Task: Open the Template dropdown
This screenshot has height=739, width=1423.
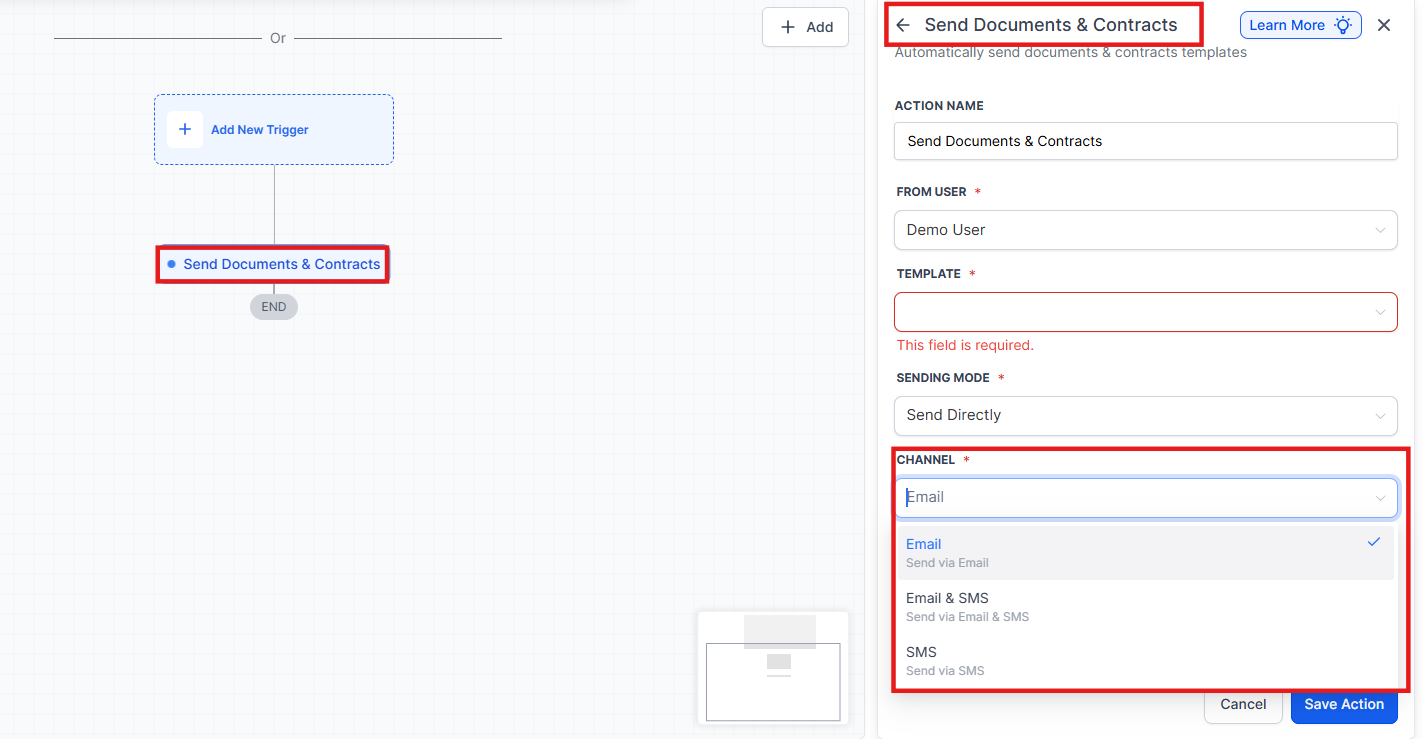Action: pyautogui.click(x=1145, y=312)
